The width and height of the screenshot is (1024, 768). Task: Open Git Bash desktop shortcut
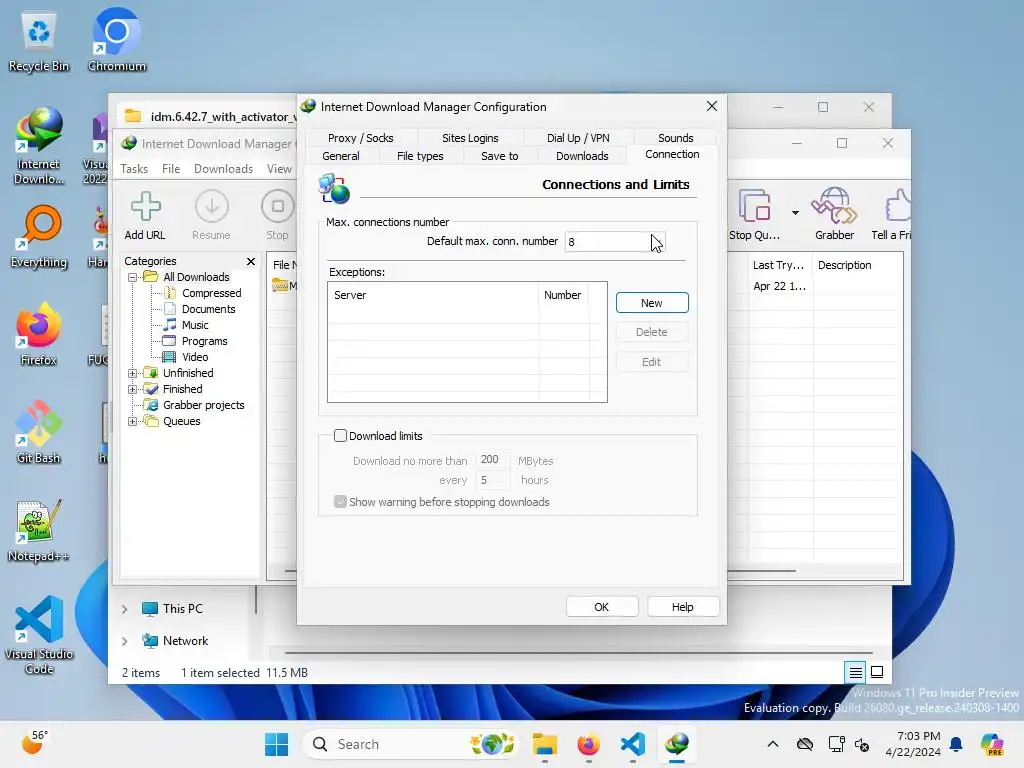click(x=39, y=432)
